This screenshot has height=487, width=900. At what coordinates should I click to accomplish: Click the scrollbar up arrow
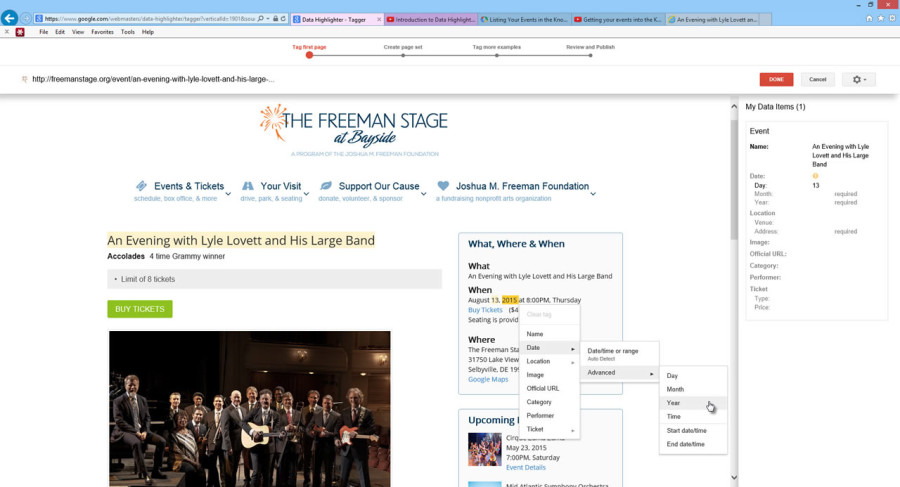734,107
